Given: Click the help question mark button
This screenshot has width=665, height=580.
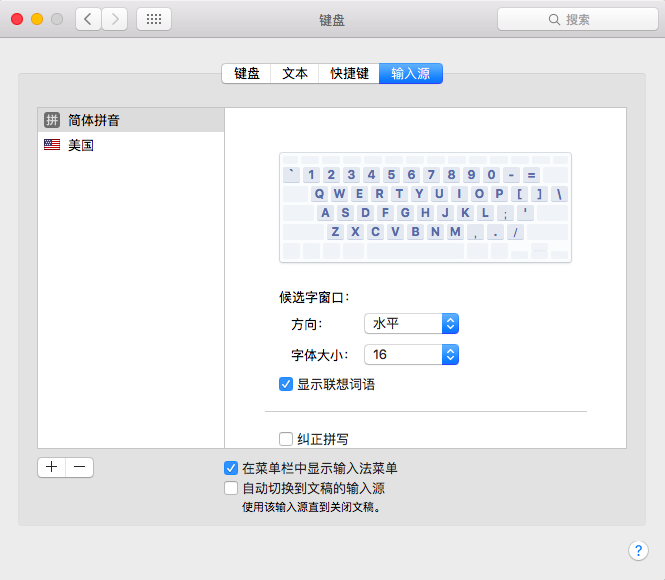Looking at the screenshot, I should (638, 550).
